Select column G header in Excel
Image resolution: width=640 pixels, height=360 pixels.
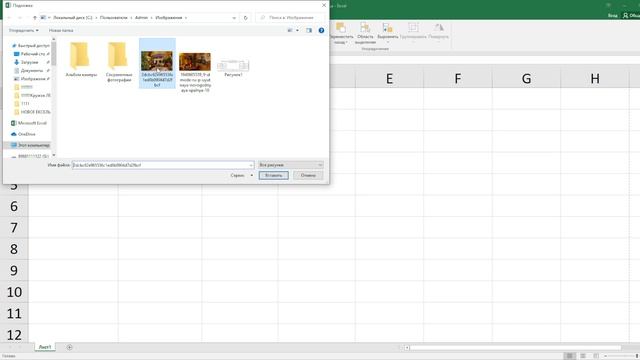[x=526, y=78]
